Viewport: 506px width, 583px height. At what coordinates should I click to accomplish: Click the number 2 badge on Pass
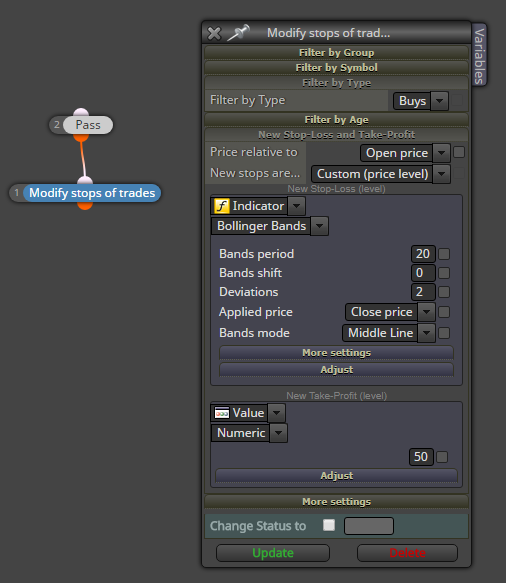click(57, 125)
